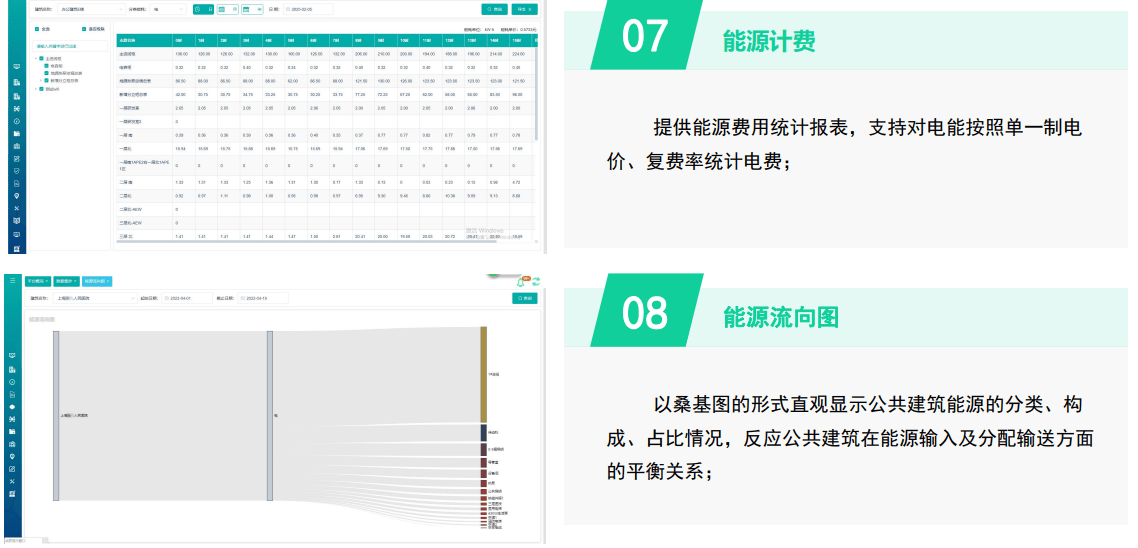The image size is (1138, 548).
Task: Open the start date picker showing 2022-04-01
Action: pos(187,298)
